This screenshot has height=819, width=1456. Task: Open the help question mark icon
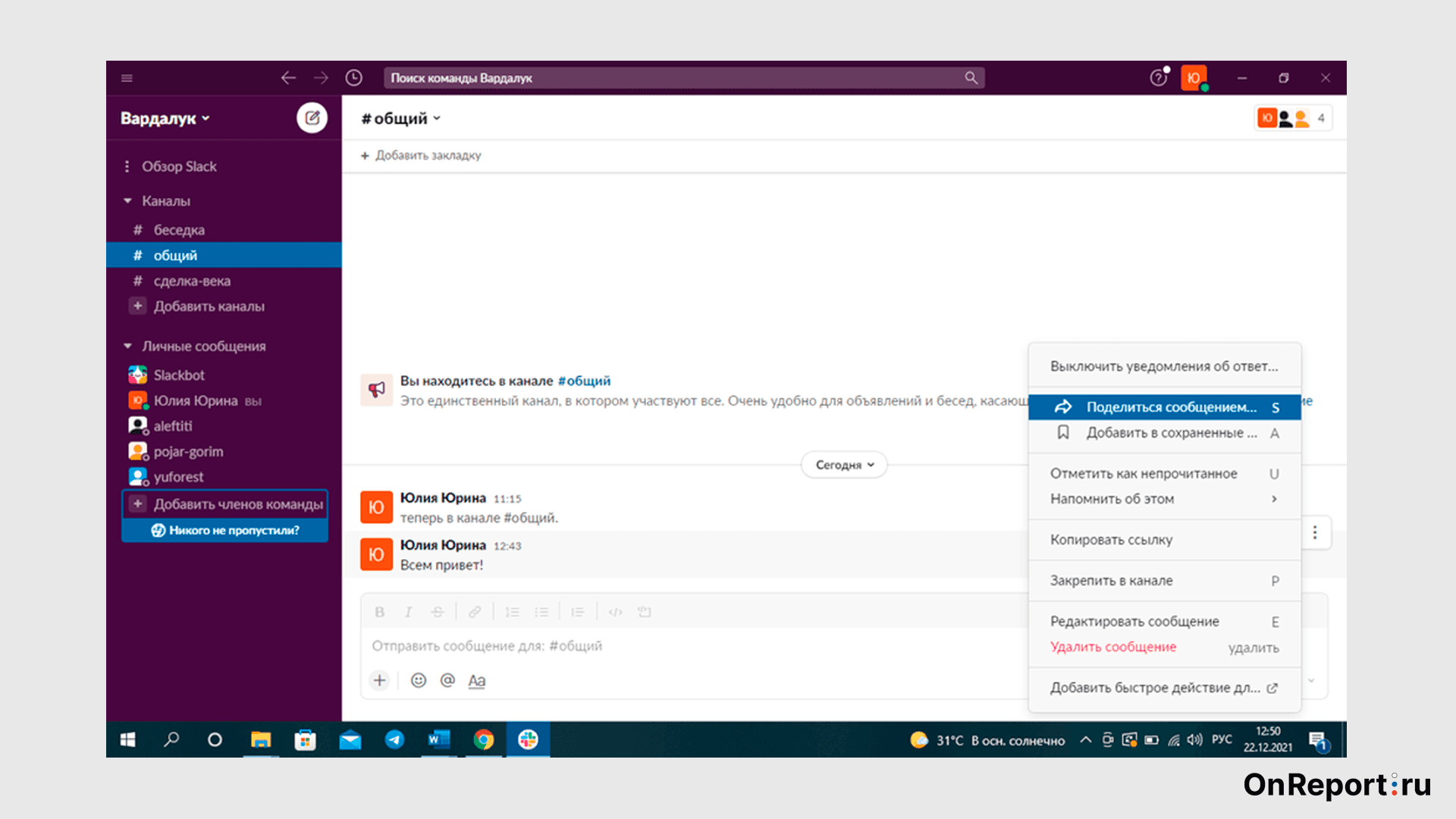click(x=1159, y=77)
